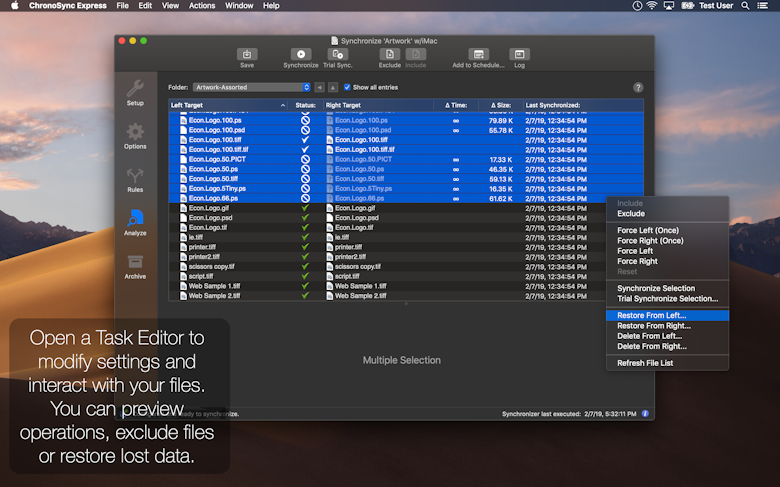Open the Wi-Fi menu bar icon
The height and width of the screenshot is (487, 780).
652,5
